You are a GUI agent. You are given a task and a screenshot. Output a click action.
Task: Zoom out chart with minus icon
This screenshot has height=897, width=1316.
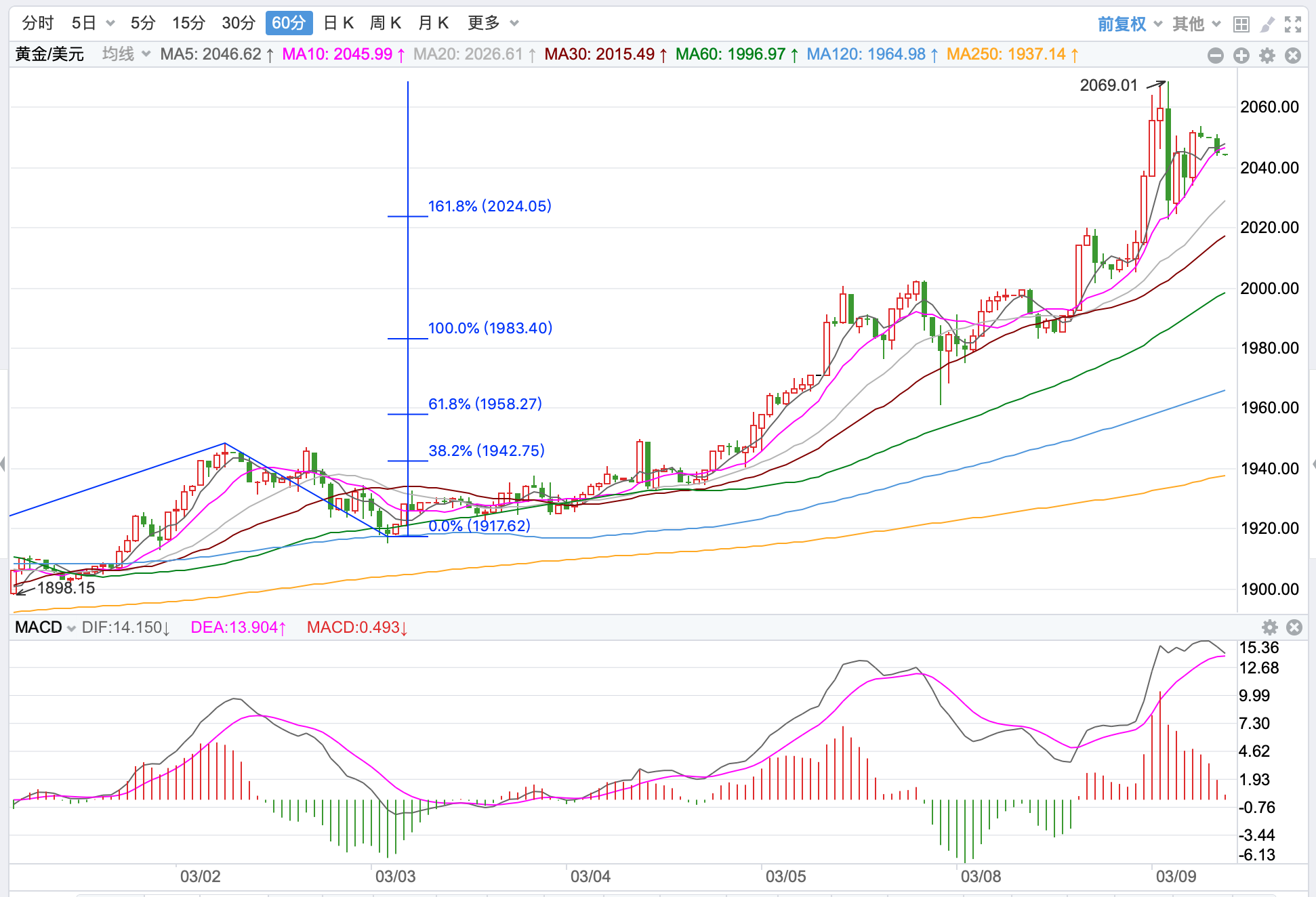(x=1216, y=56)
